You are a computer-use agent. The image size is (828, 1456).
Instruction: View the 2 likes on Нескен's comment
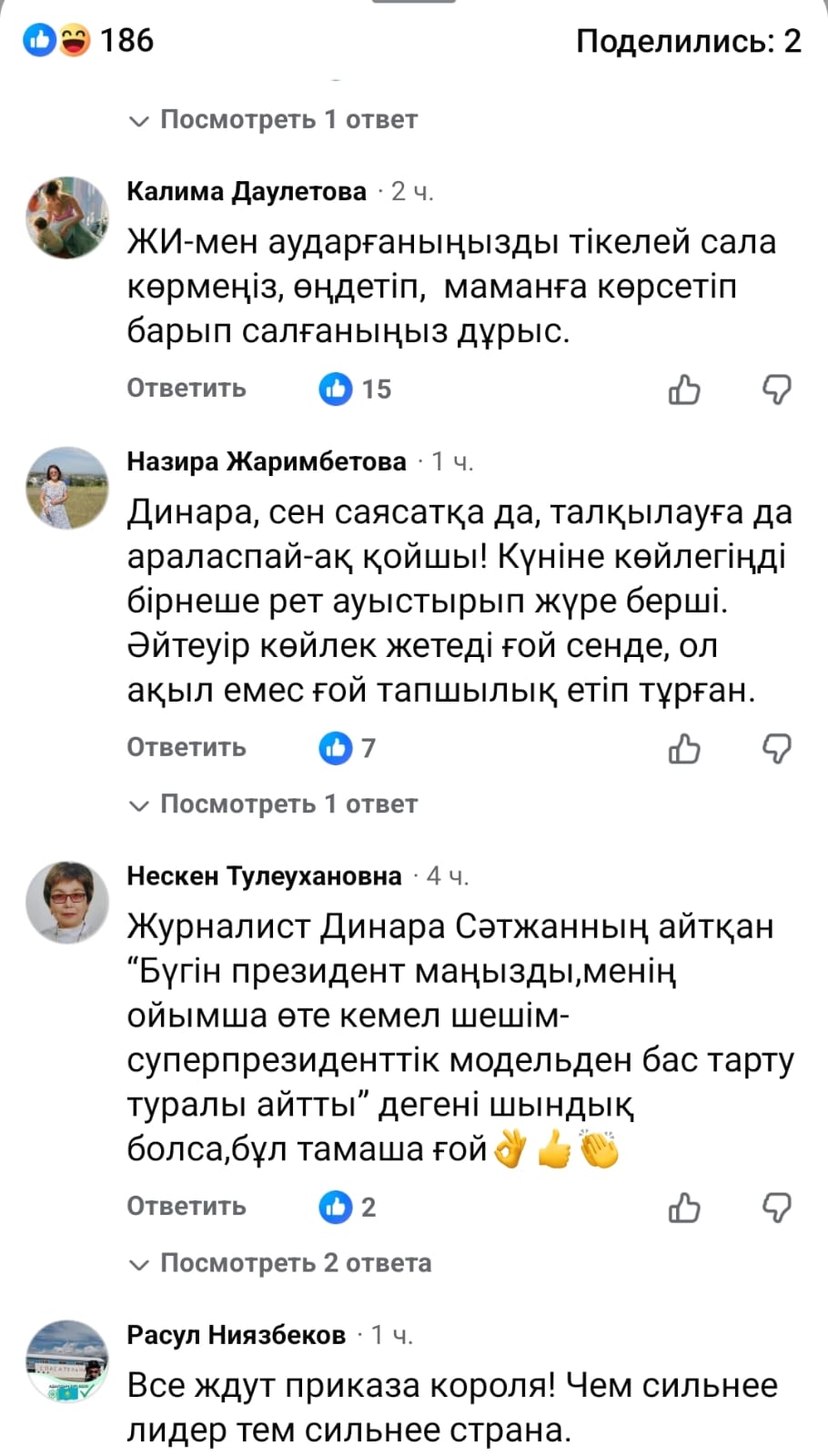tap(348, 1208)
